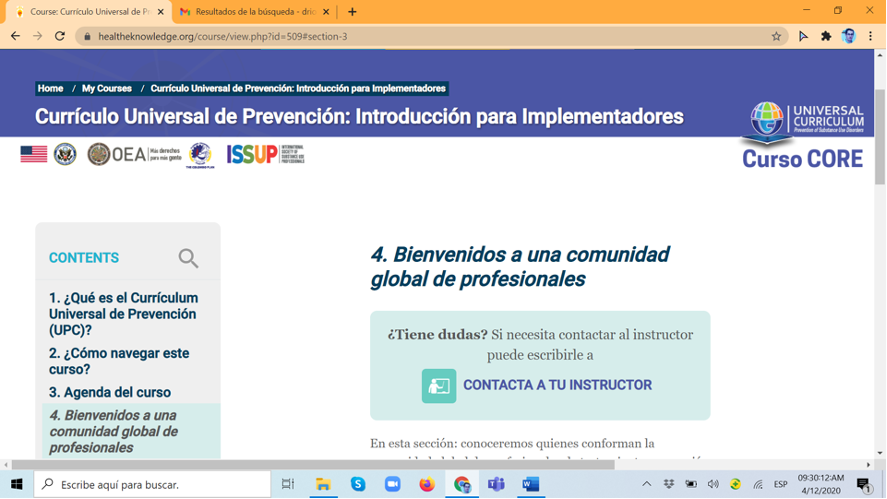Click the search magnifier in Contents panel
The height and width of the screenshot is (499, 887).
[188, 259]
